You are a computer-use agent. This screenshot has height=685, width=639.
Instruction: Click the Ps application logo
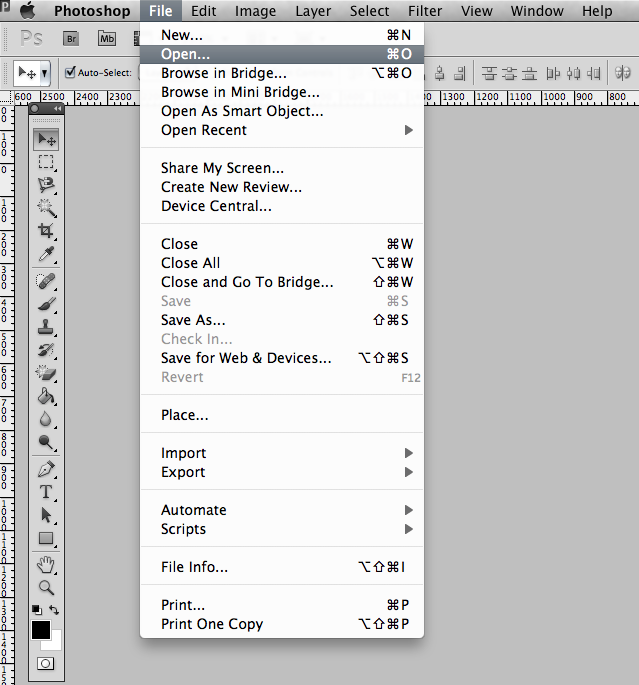[x=31, y=38]
